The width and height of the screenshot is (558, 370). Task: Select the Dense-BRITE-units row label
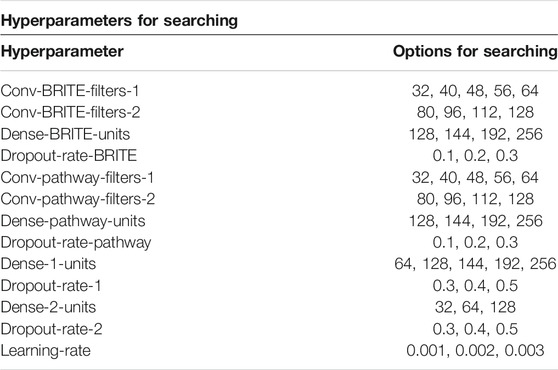point(65,134)
